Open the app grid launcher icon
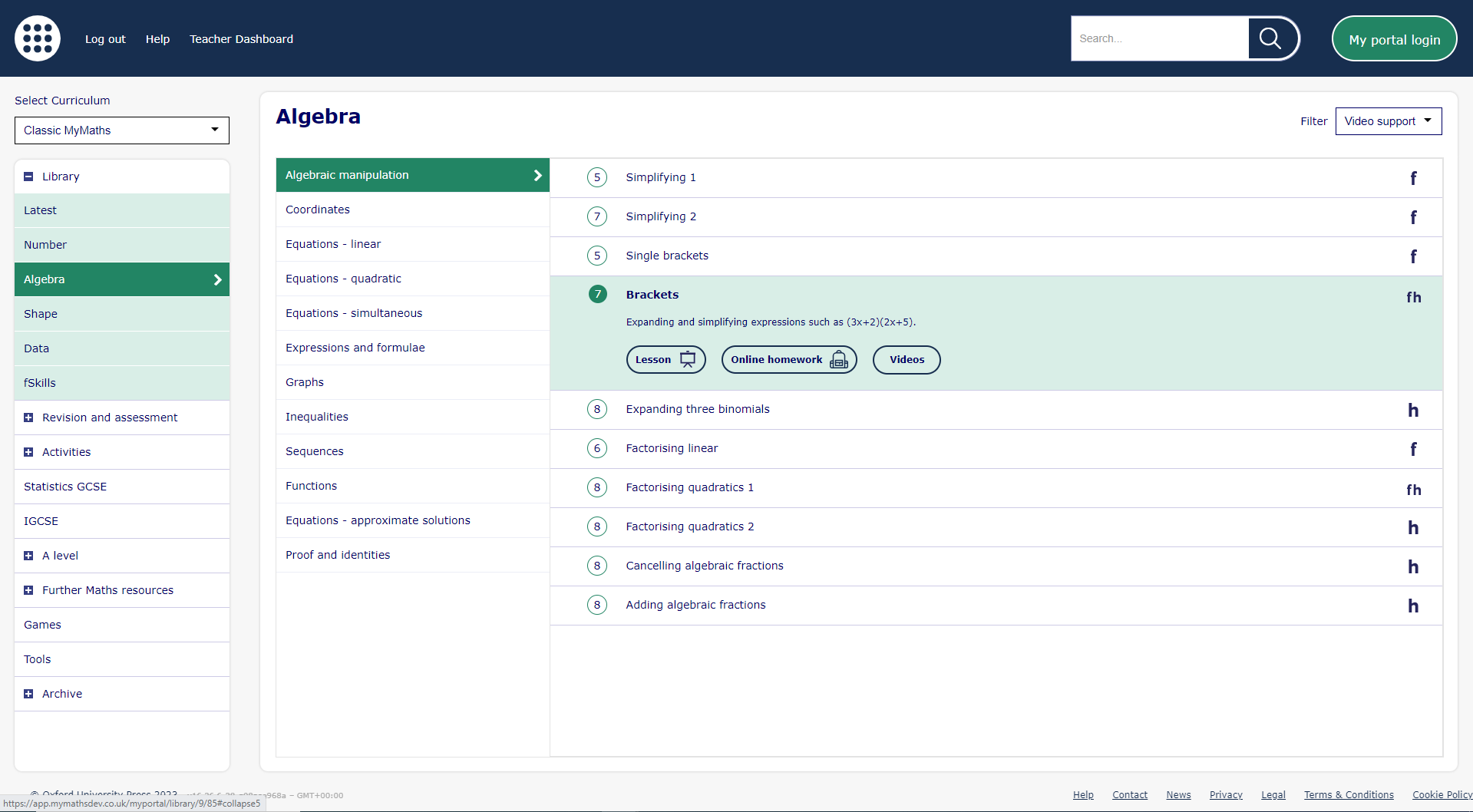 coord(38,38)
